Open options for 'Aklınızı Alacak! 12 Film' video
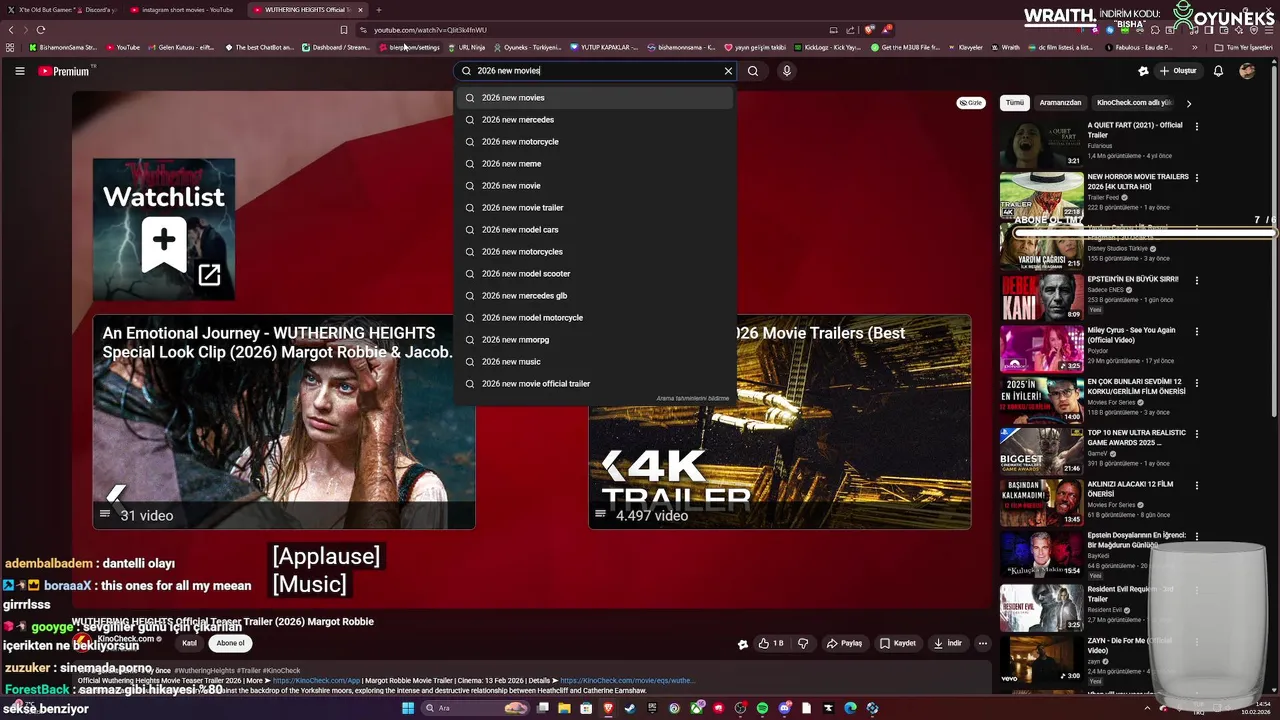 point(1197,485)
